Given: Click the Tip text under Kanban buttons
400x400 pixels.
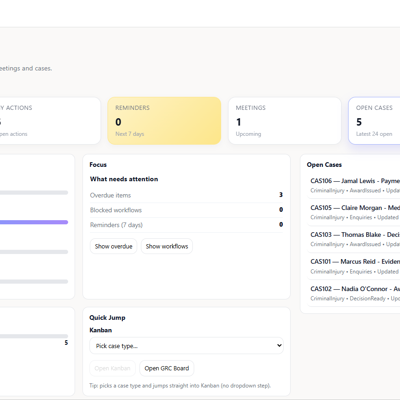Looking at the screenshot, I should (x=180, y=386).
